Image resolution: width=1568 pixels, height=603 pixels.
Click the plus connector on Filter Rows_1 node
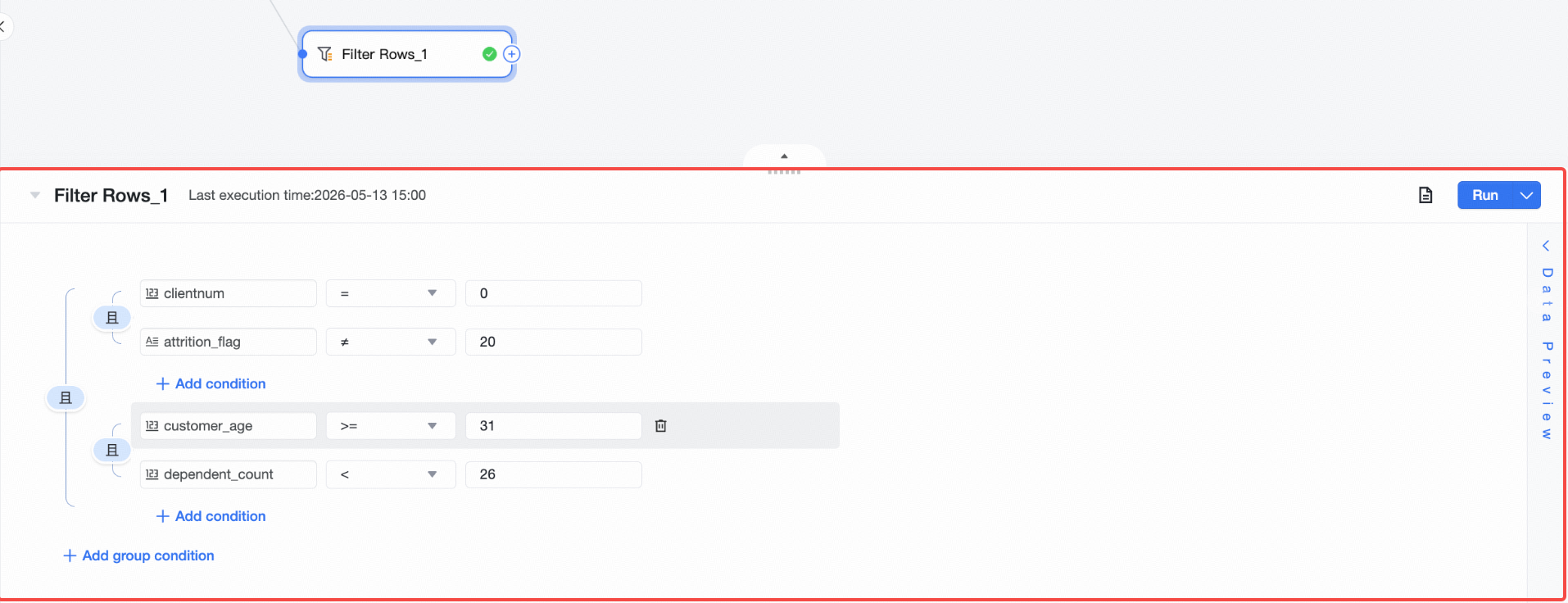click(x=512, y=54)
